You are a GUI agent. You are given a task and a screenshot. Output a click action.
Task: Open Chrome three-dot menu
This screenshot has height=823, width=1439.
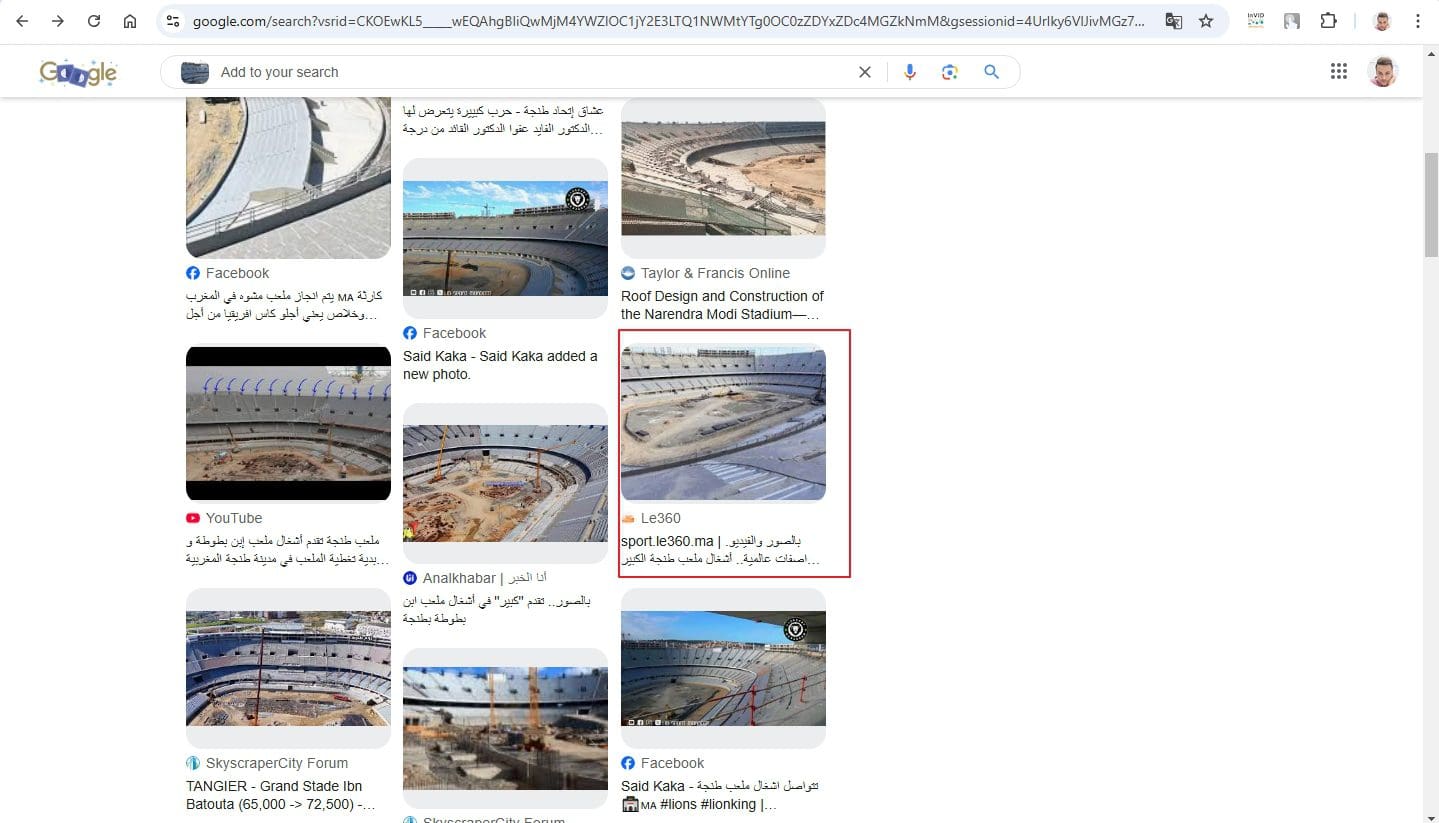[1418, 21]
